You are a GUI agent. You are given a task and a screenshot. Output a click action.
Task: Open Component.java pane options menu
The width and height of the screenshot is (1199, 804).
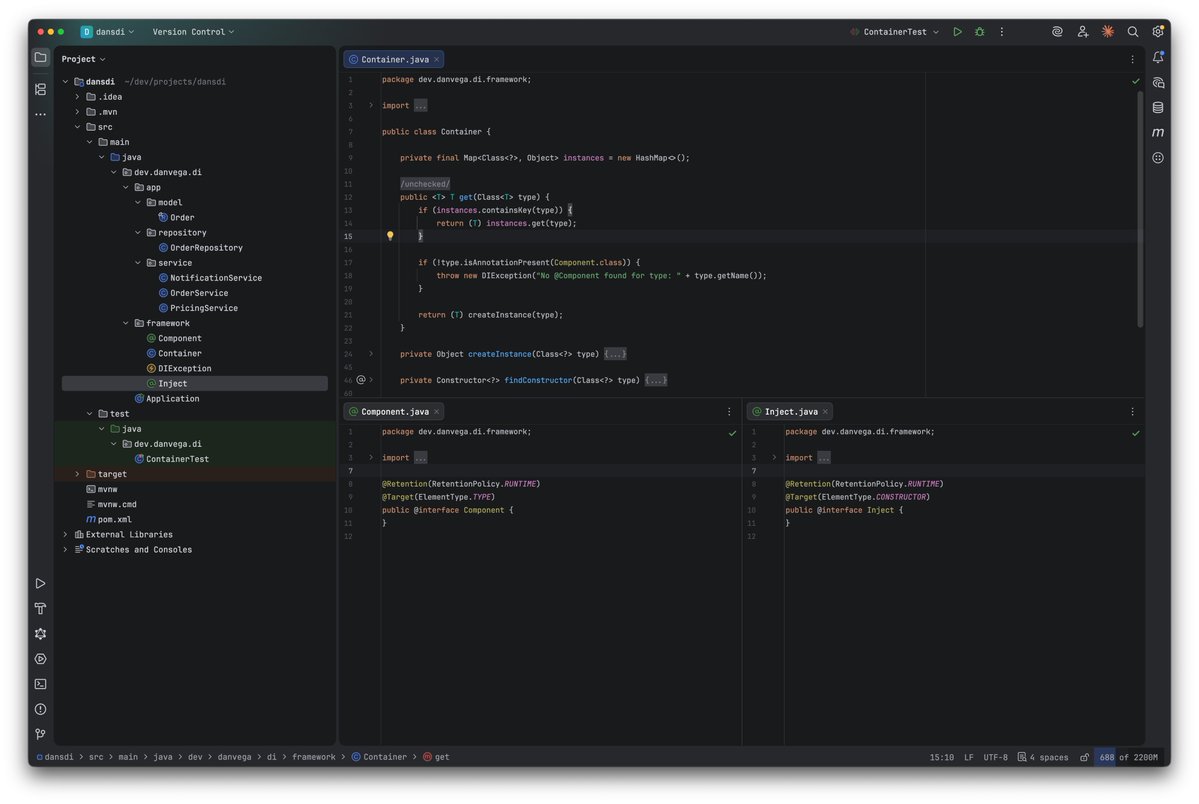(x=729, y=412)
